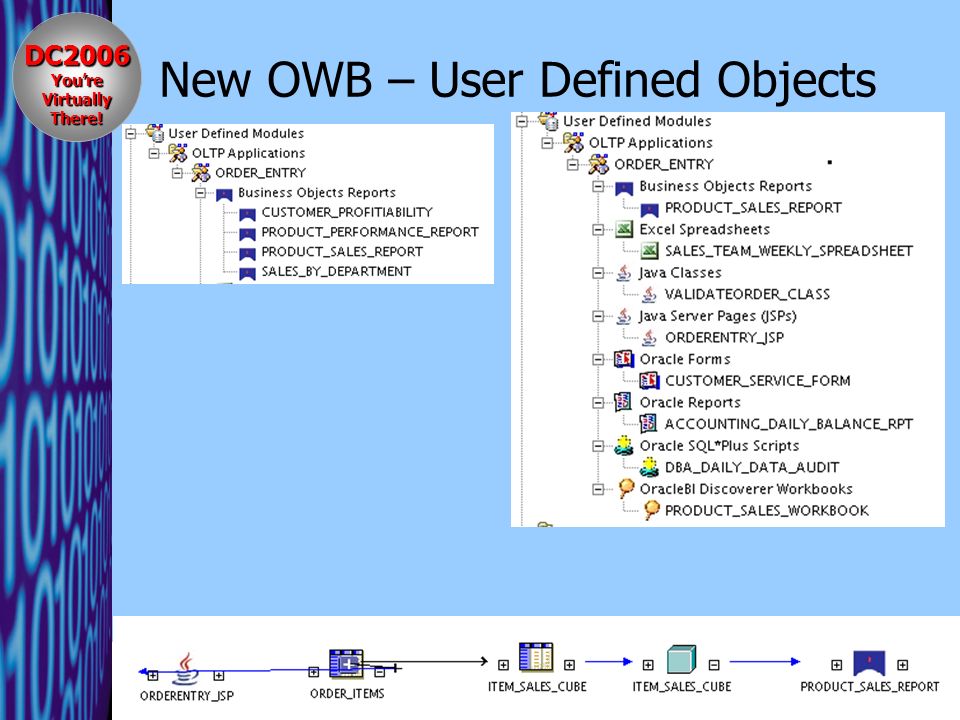This screenshot has width=960, height=720.
Task: Click the PRODUCT_PERFORMANCE_REPORT icon
Action: (x=247, y=233)
